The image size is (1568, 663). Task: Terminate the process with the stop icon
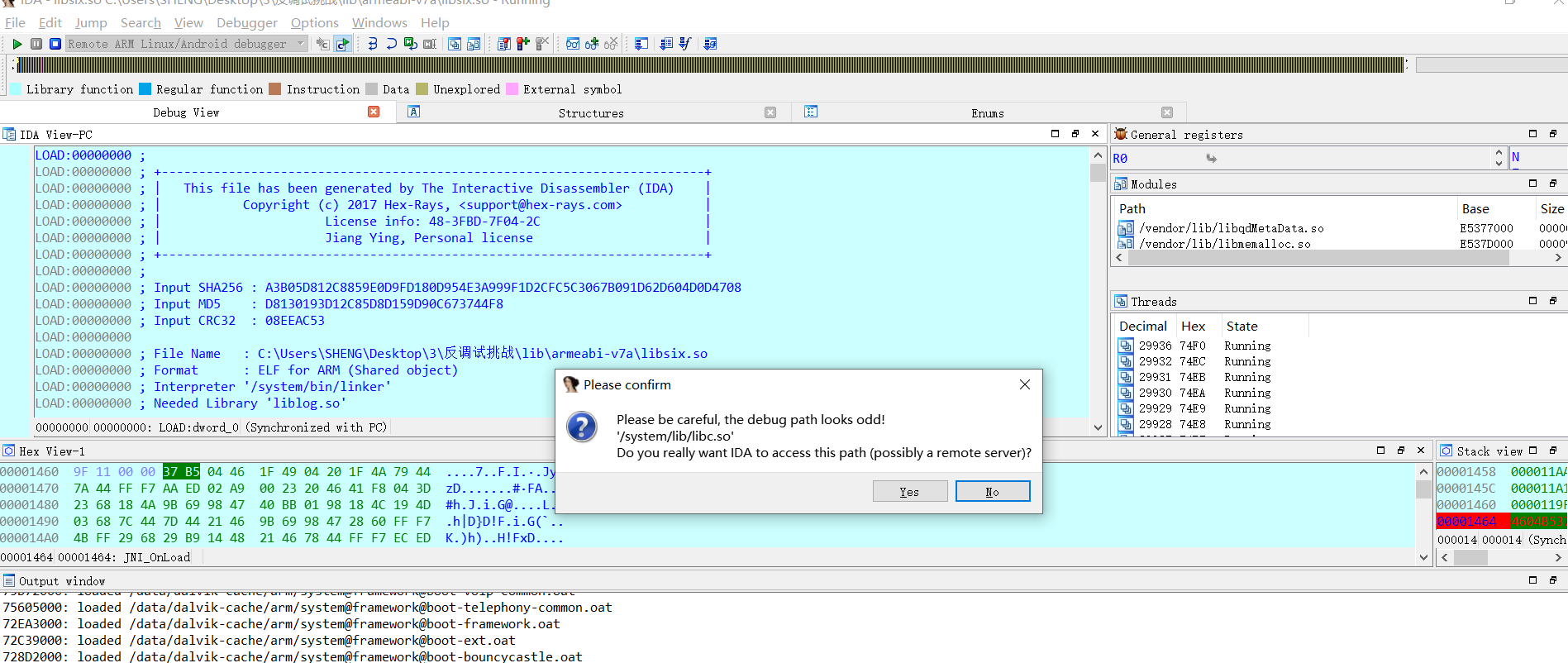(55, 44)
